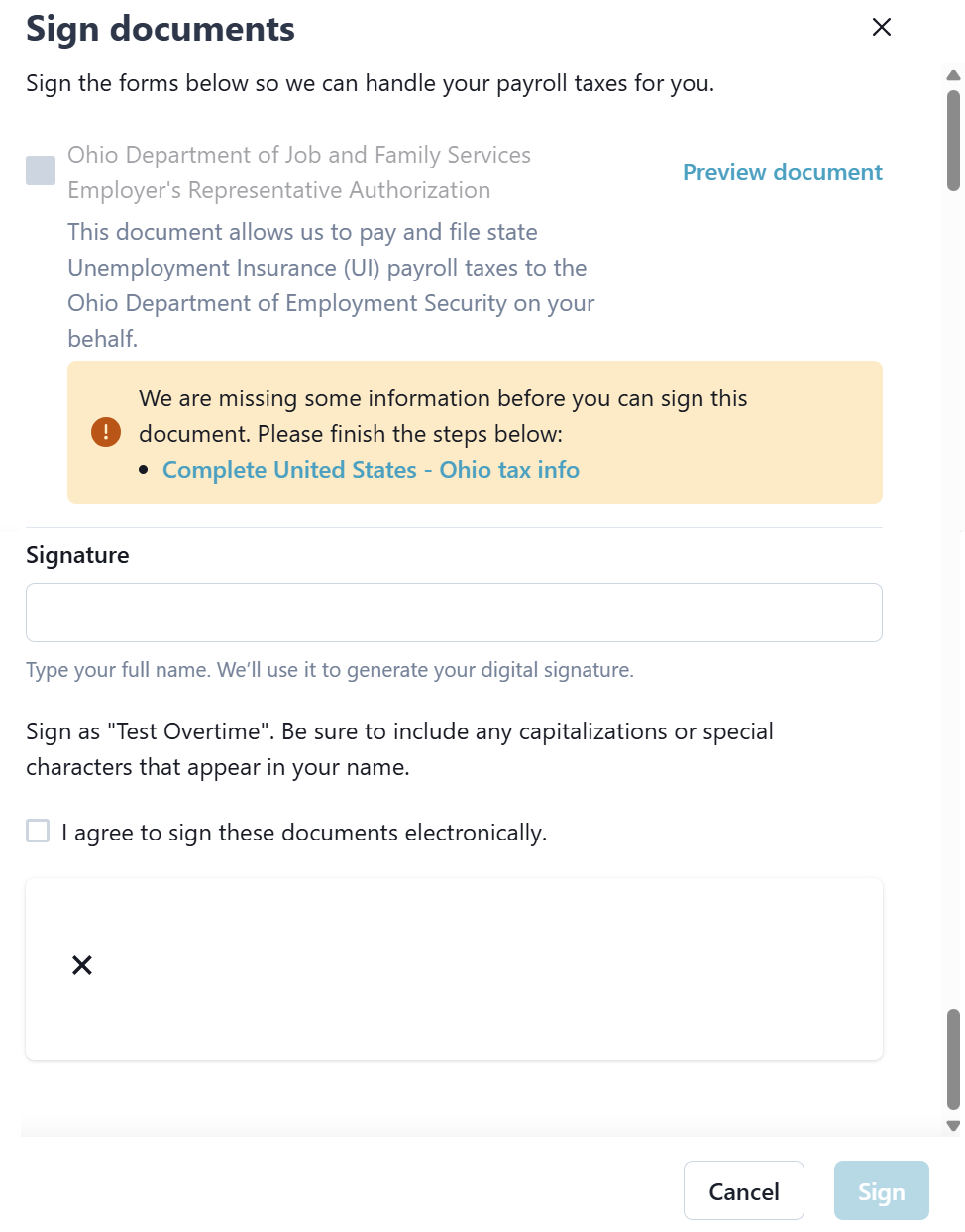Click the orange warning exclamation icon
This screenshot has width=965, height=1232.
106,432
